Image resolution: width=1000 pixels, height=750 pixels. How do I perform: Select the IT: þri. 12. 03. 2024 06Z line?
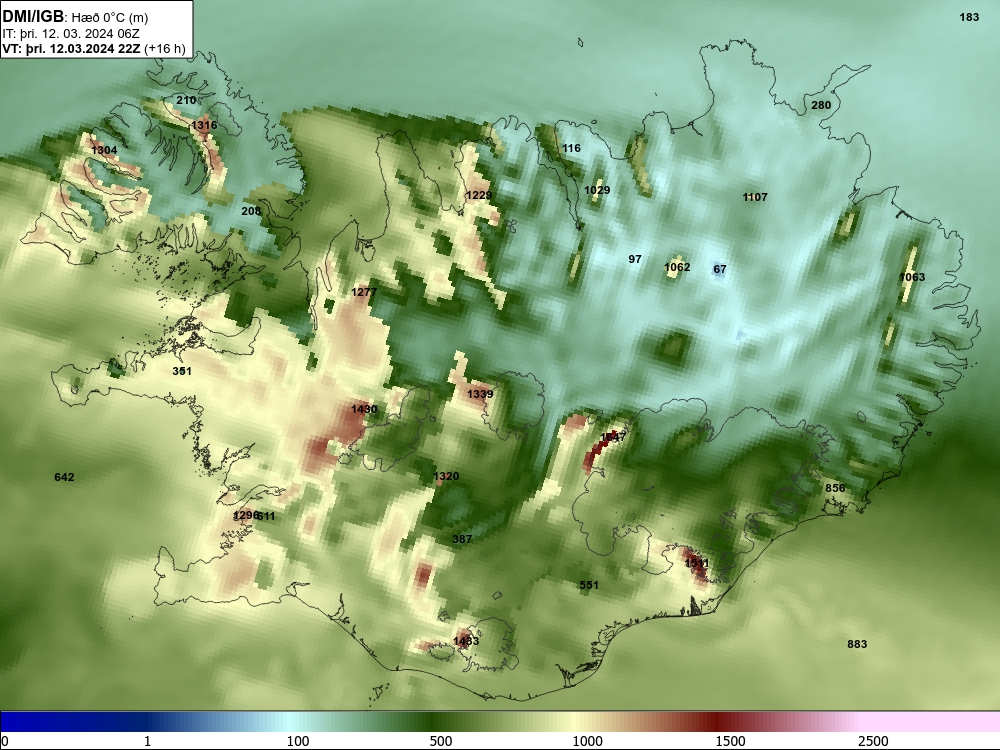tap(71, 34)
